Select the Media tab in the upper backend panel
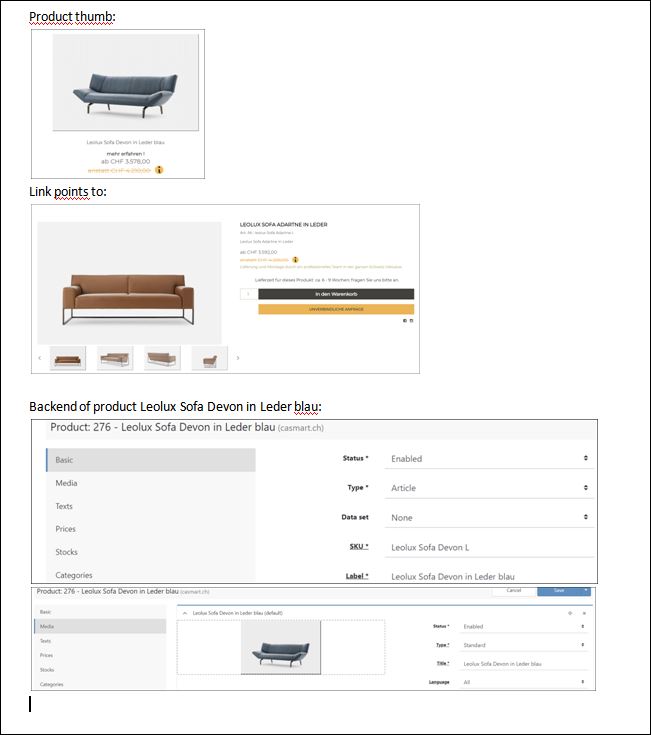This screenshot has height=735, width=651. [151, 483]
